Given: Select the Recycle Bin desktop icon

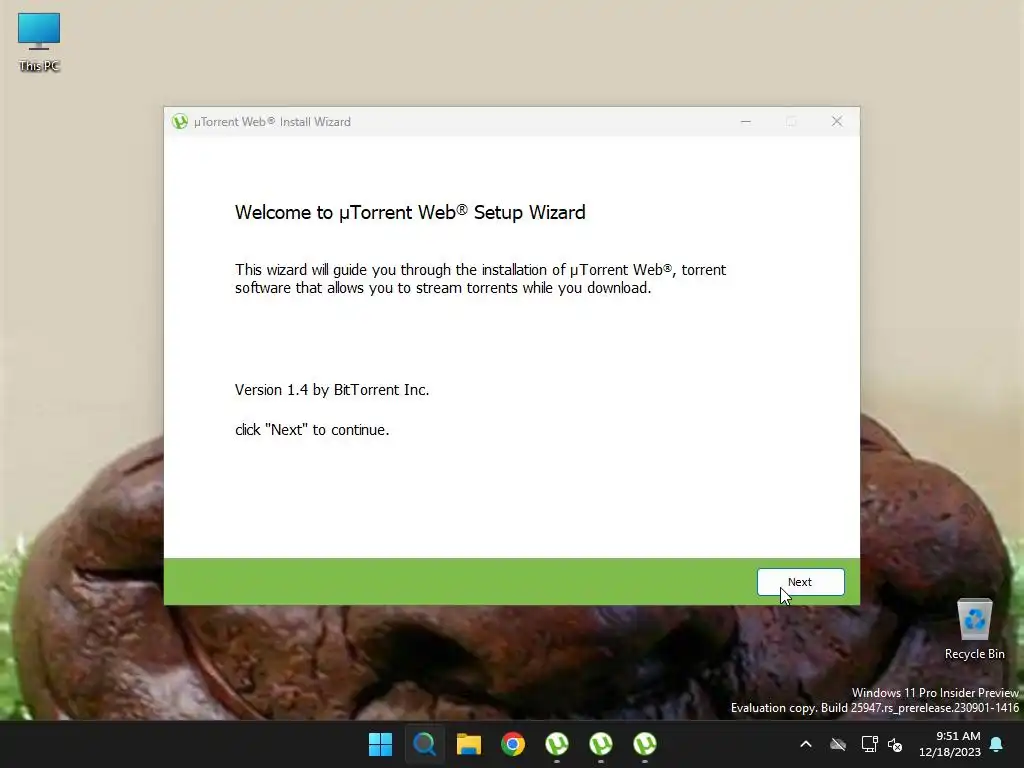Looking at the screenshot, I should click(974, 630).
